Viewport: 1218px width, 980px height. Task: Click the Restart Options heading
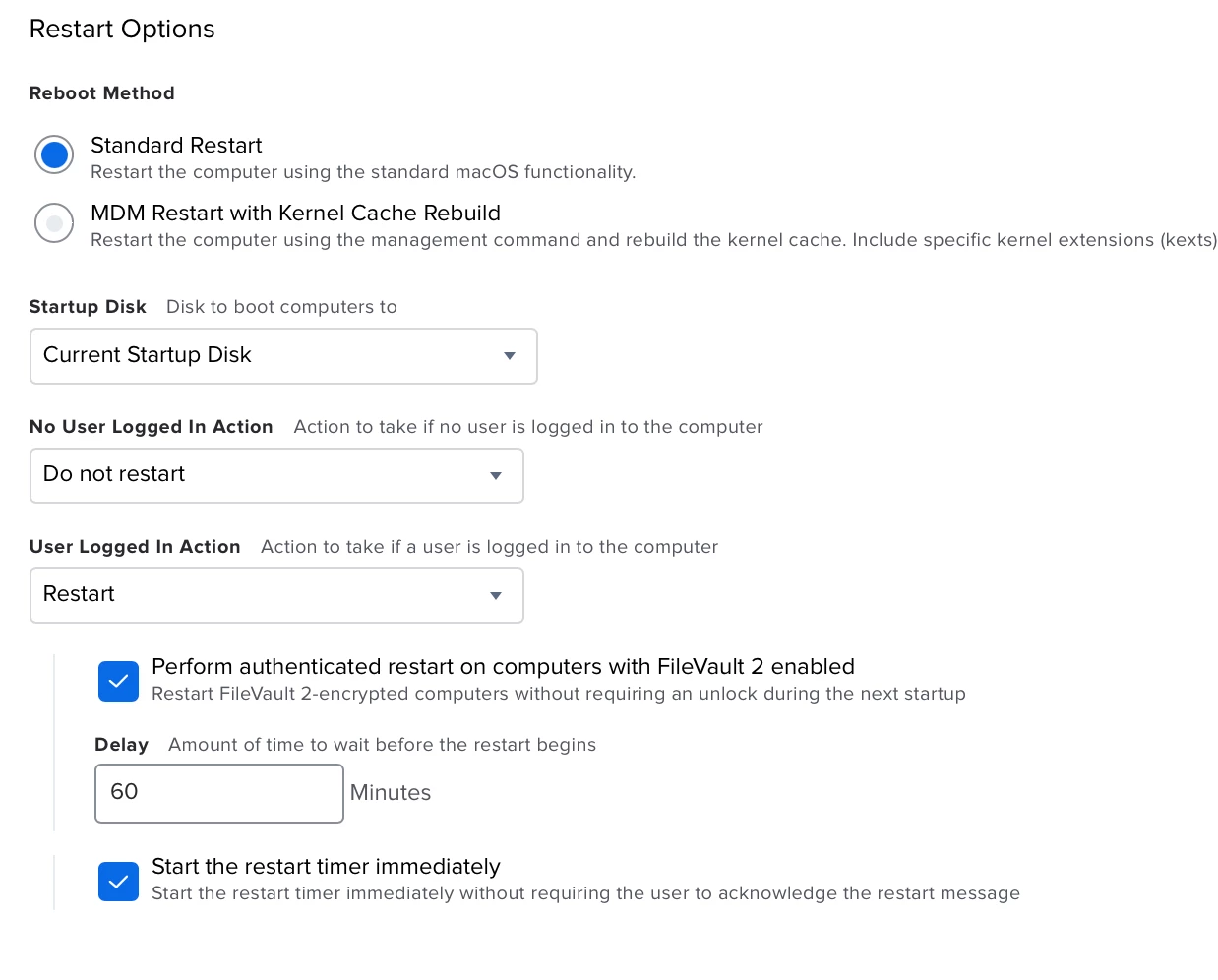122,30
